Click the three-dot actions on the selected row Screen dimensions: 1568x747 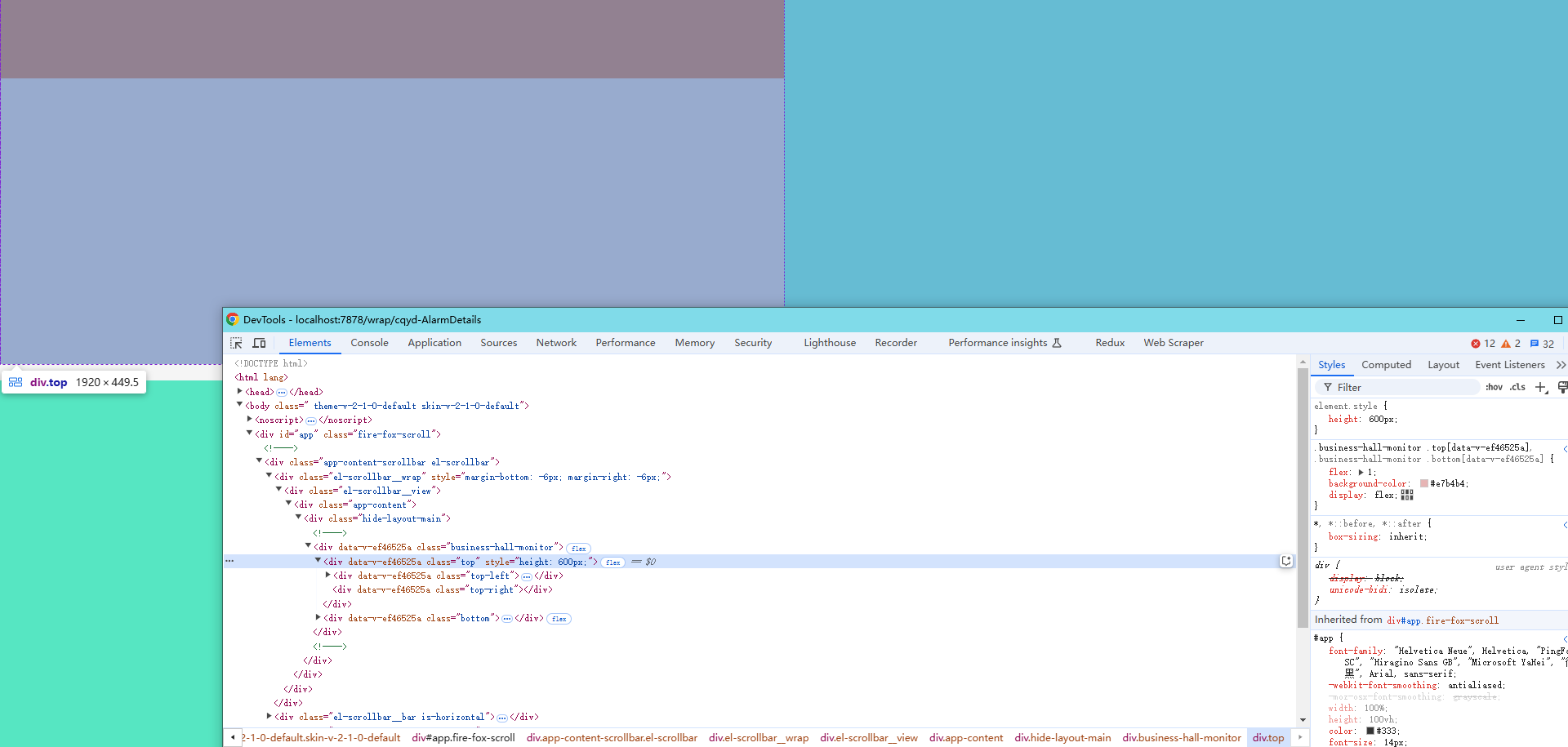[229, 561]
